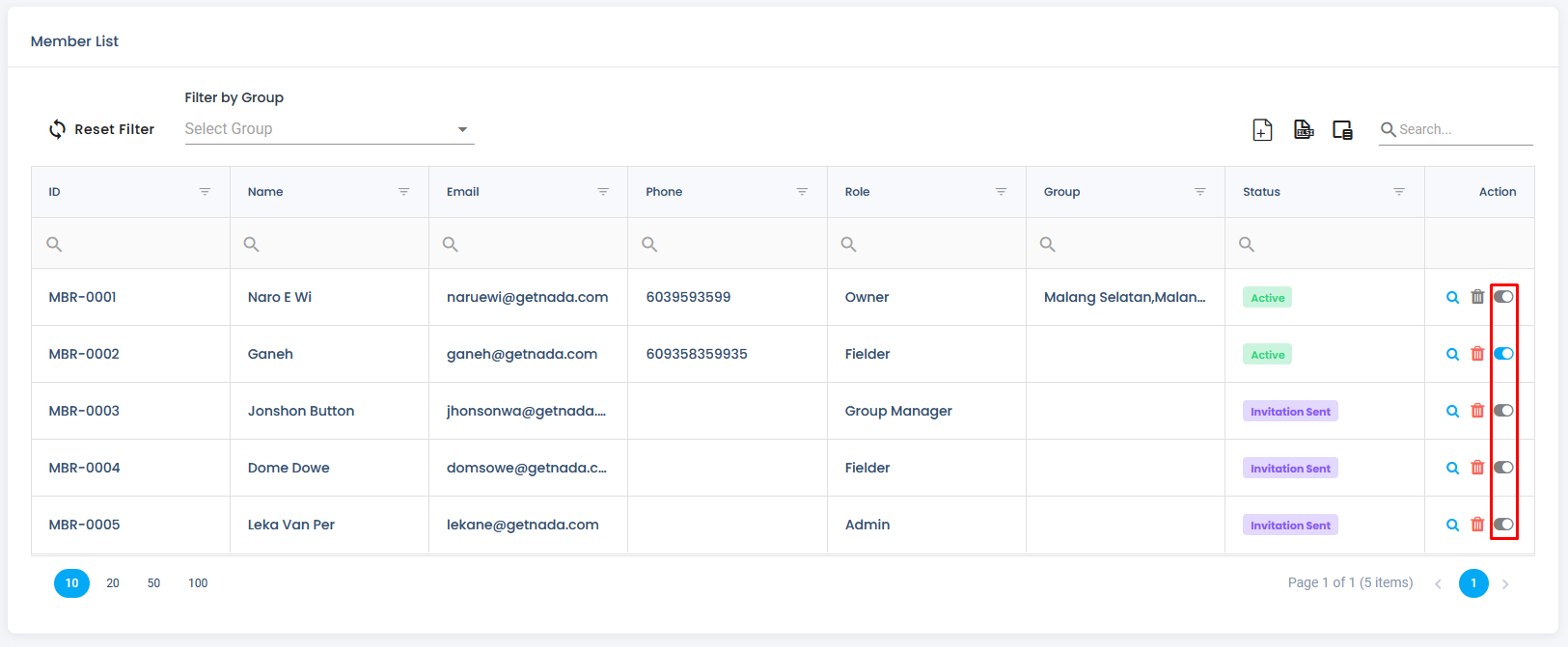Click the add new member document icon
Screen dimensions: 1568x647
(x=1262, y=129)
